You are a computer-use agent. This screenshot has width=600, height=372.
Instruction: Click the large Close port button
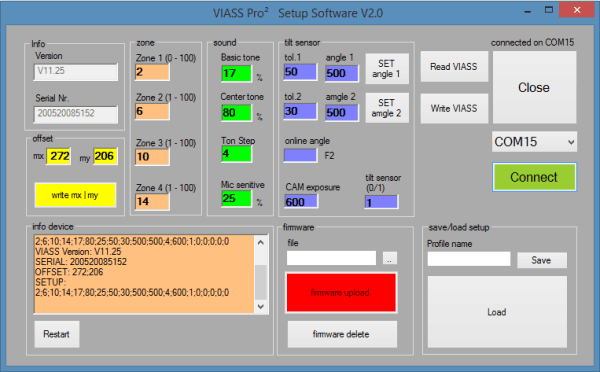click(534, 87)
